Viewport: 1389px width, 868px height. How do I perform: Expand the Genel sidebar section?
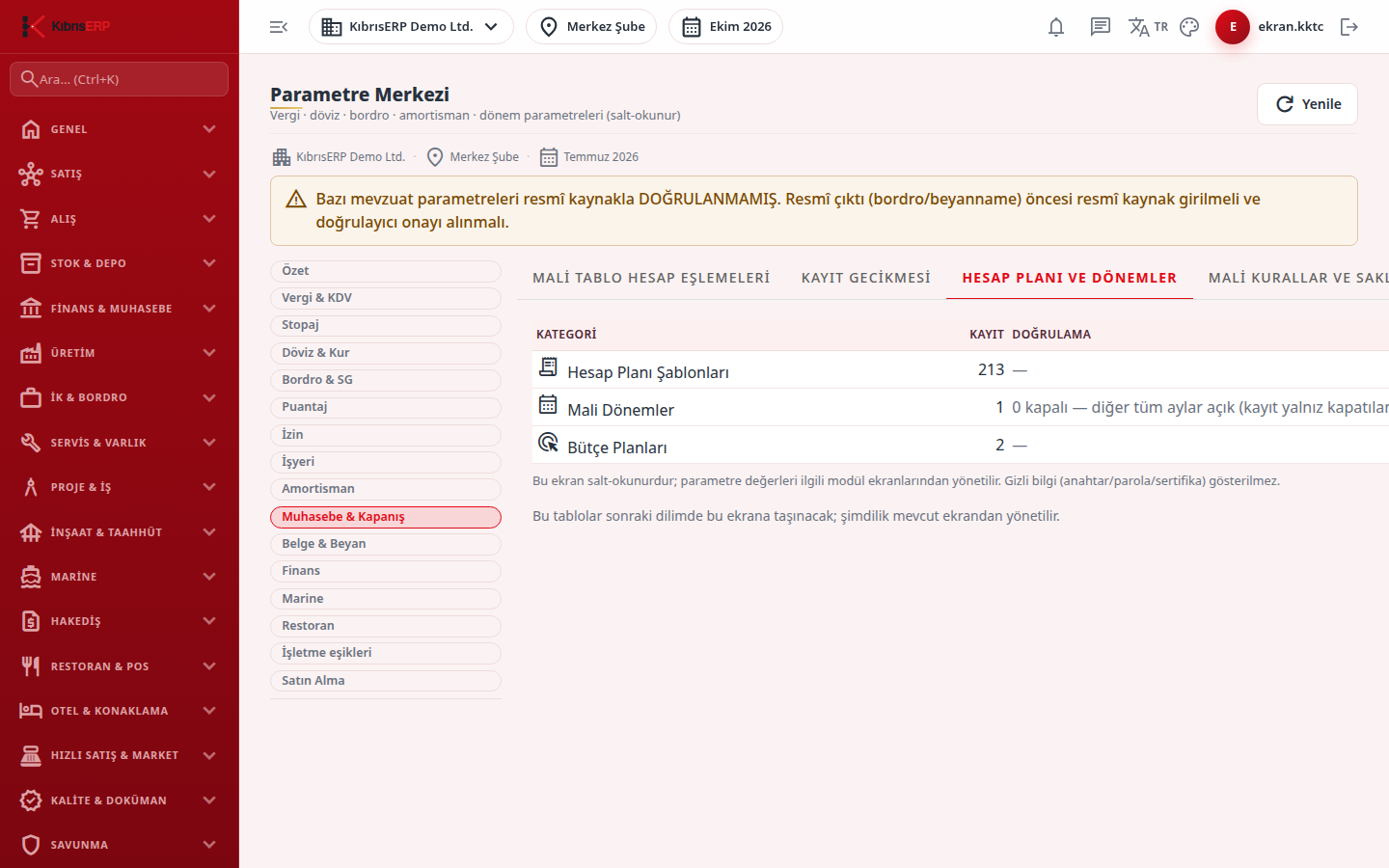[120, 129]
